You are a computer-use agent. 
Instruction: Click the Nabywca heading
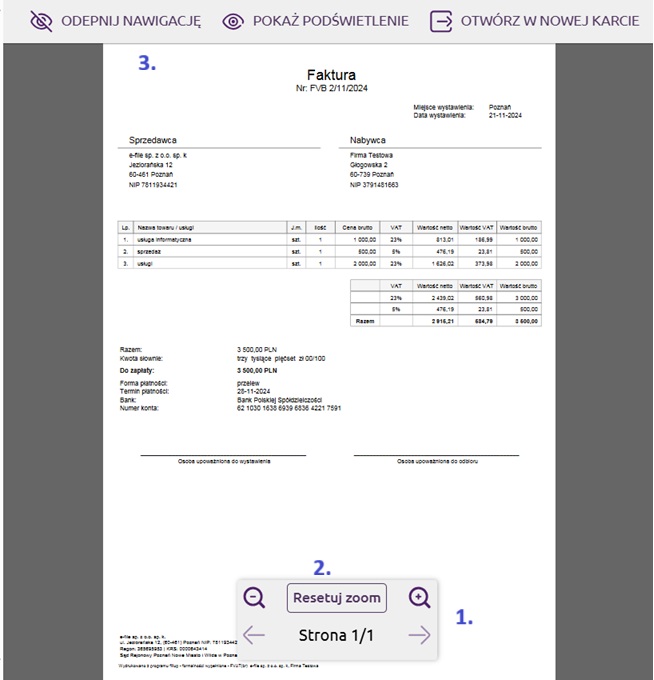[368, 140]
